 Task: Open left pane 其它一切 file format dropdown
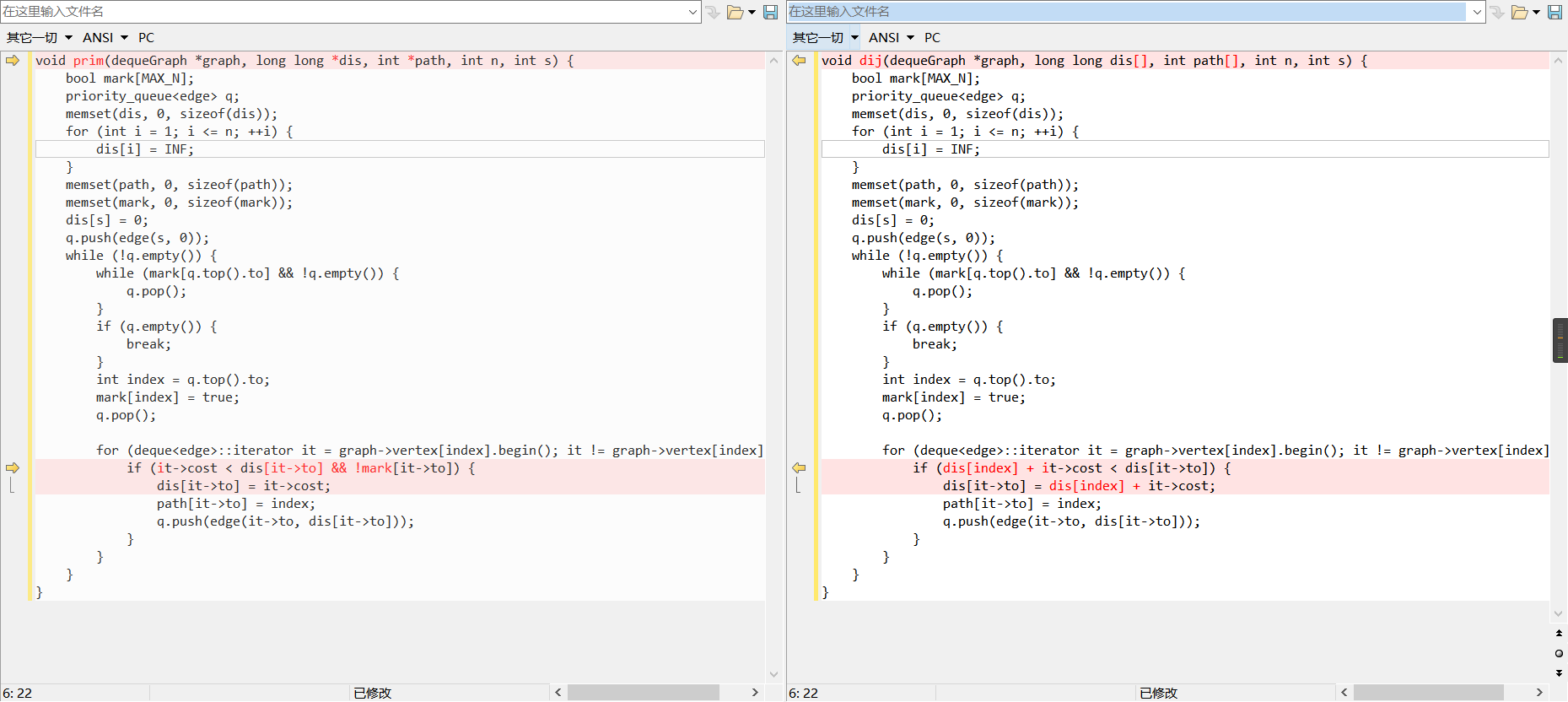pyautogui.click(x=40, y=37)
